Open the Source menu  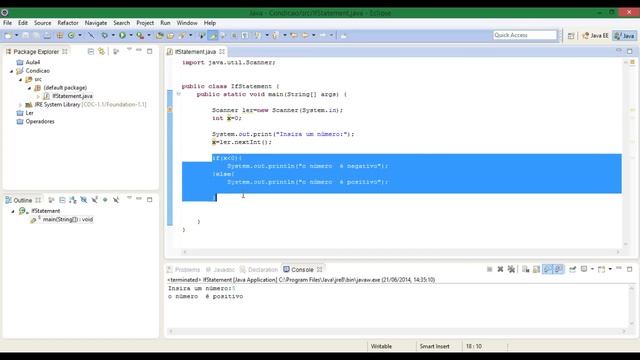click(x=42, y=23)
